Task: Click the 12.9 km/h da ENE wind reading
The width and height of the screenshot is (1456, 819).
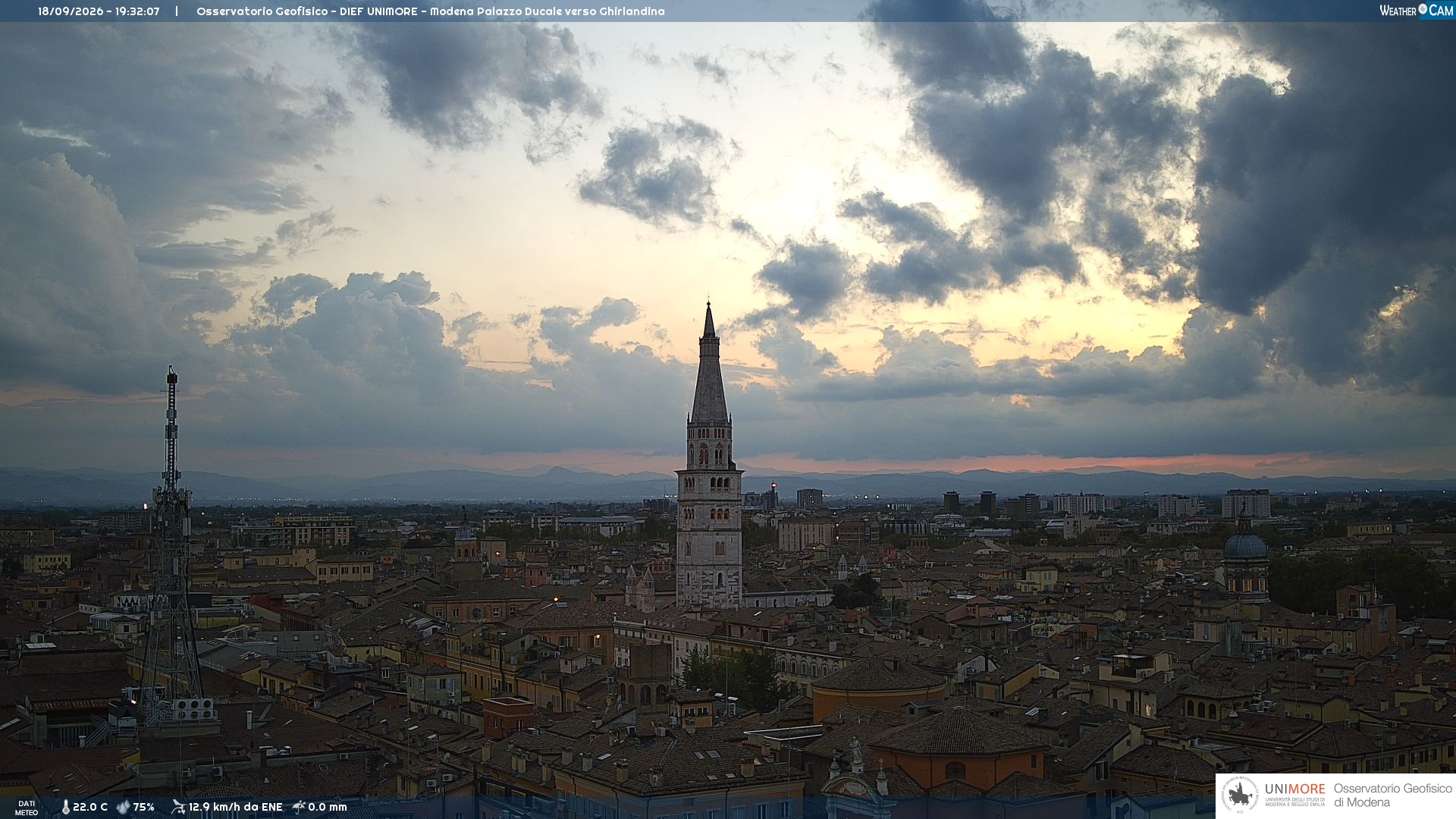Action: pyautogui.click(x=236, y=807)
